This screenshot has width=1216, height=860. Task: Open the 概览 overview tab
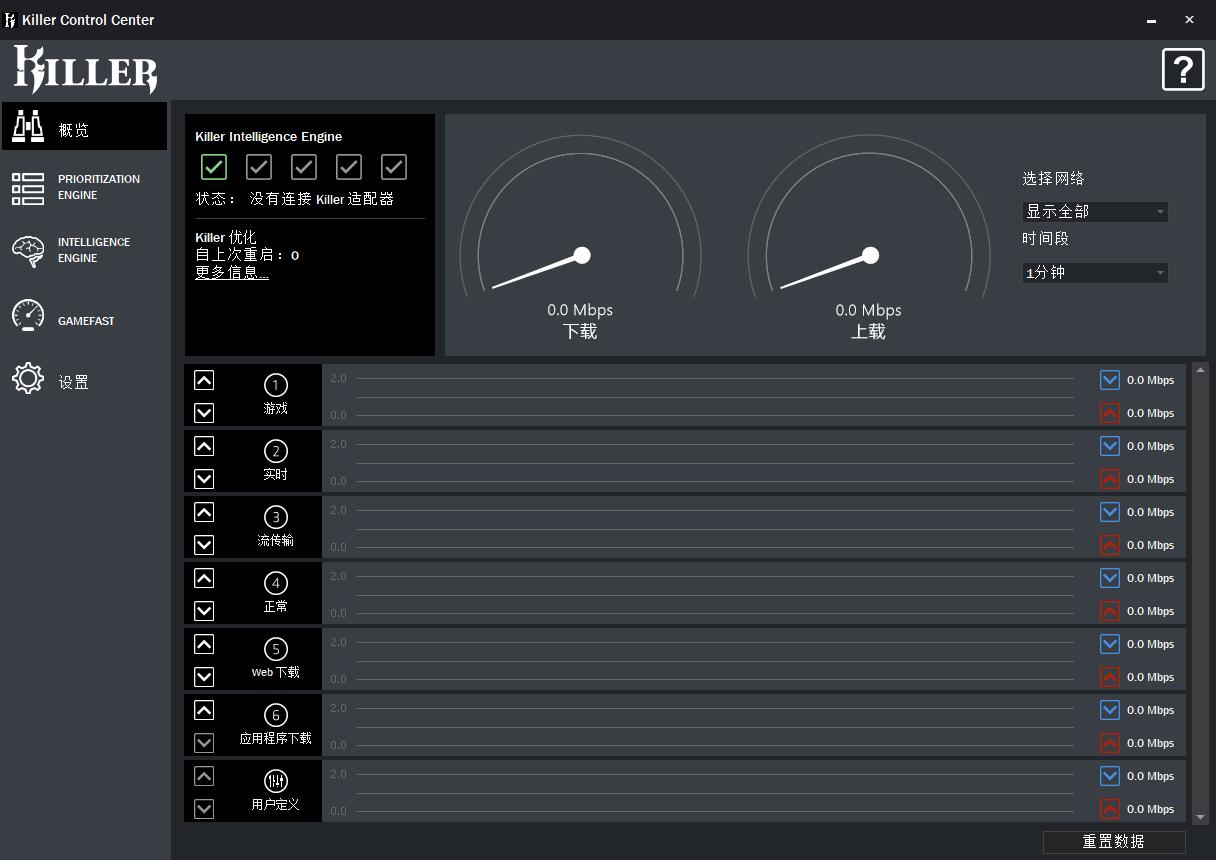click(84, 126)
